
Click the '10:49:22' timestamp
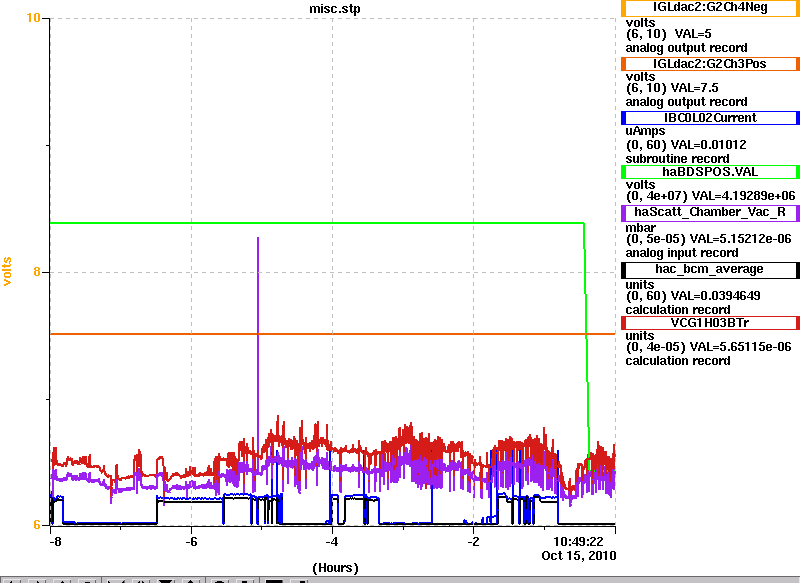tap(578, 541)
